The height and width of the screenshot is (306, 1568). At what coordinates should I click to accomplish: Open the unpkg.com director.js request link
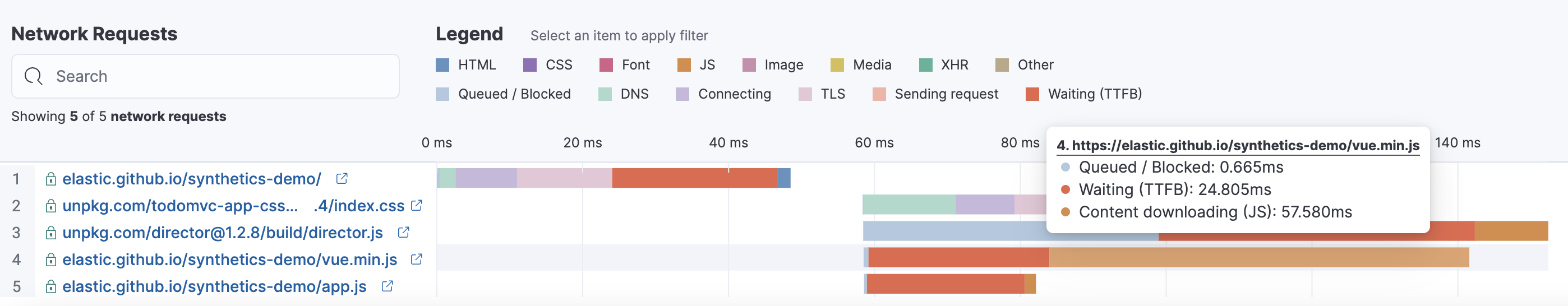click(222, 233)
